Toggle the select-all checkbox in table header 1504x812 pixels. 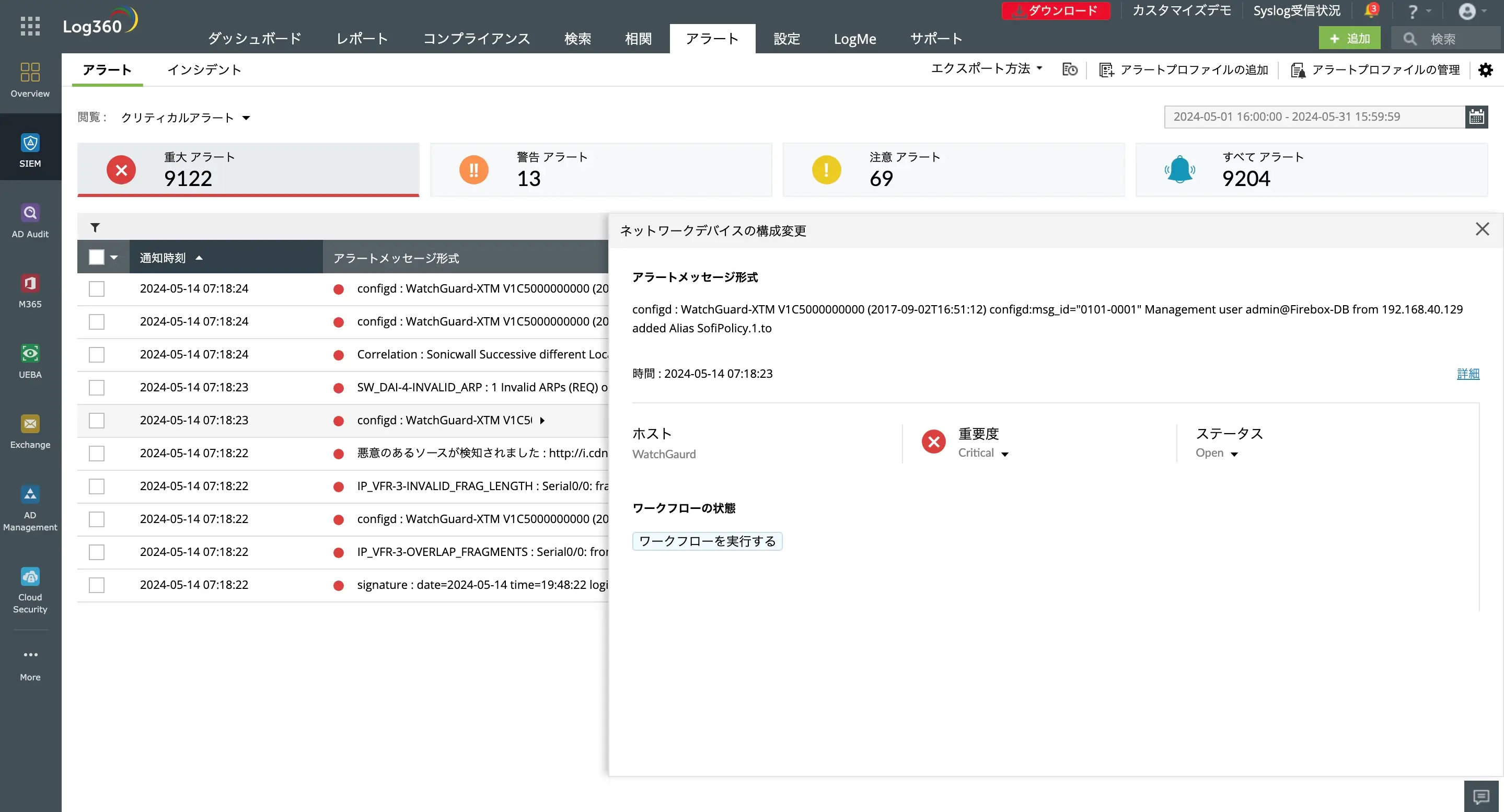coord(96,258)
